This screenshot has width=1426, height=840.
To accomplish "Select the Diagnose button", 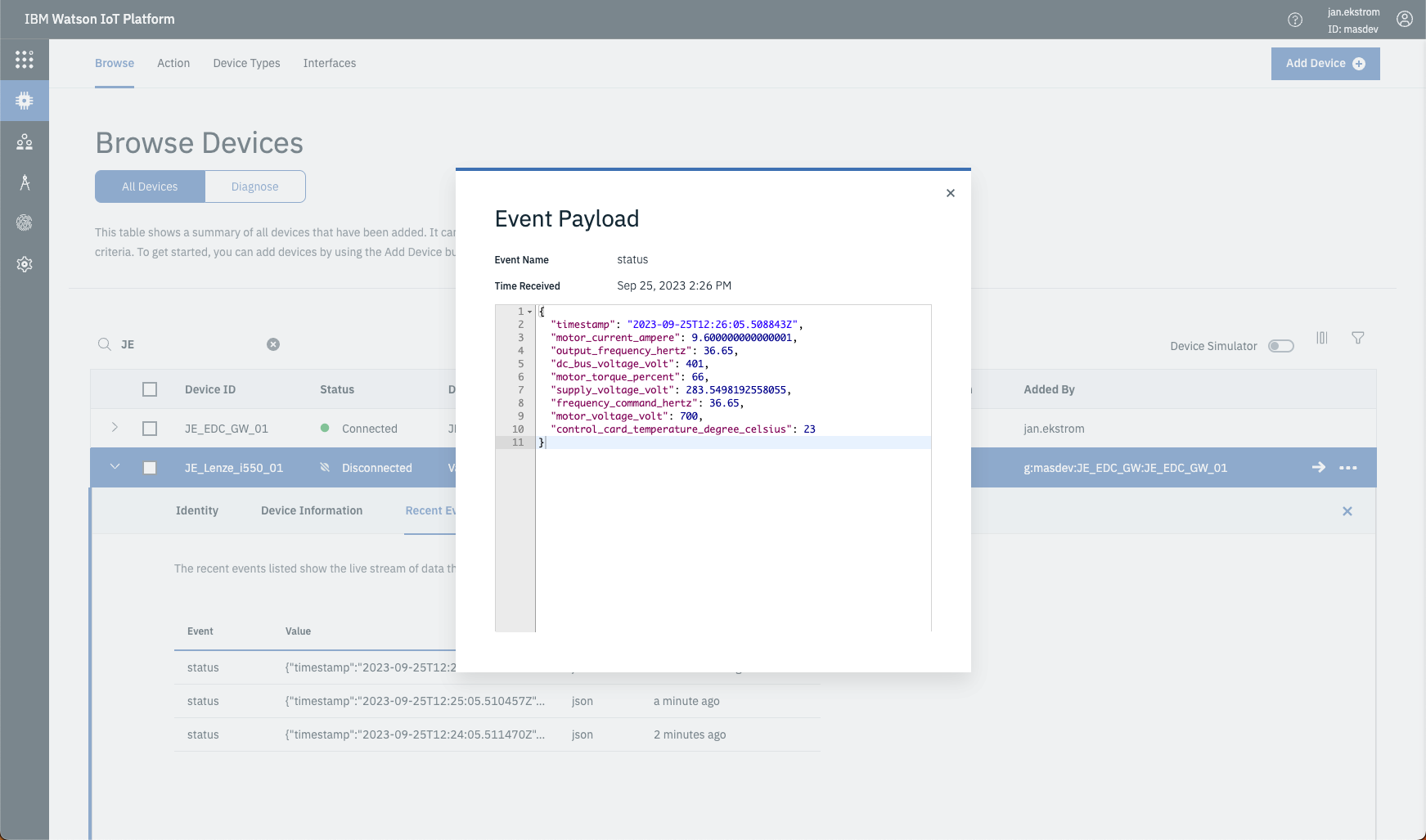I will click(255, 186).
